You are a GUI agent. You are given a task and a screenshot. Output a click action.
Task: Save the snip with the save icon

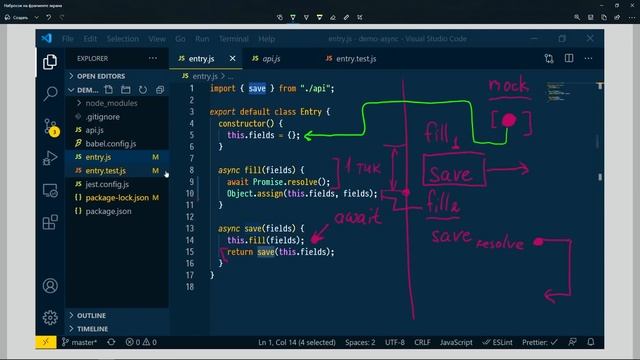(590, 17)
